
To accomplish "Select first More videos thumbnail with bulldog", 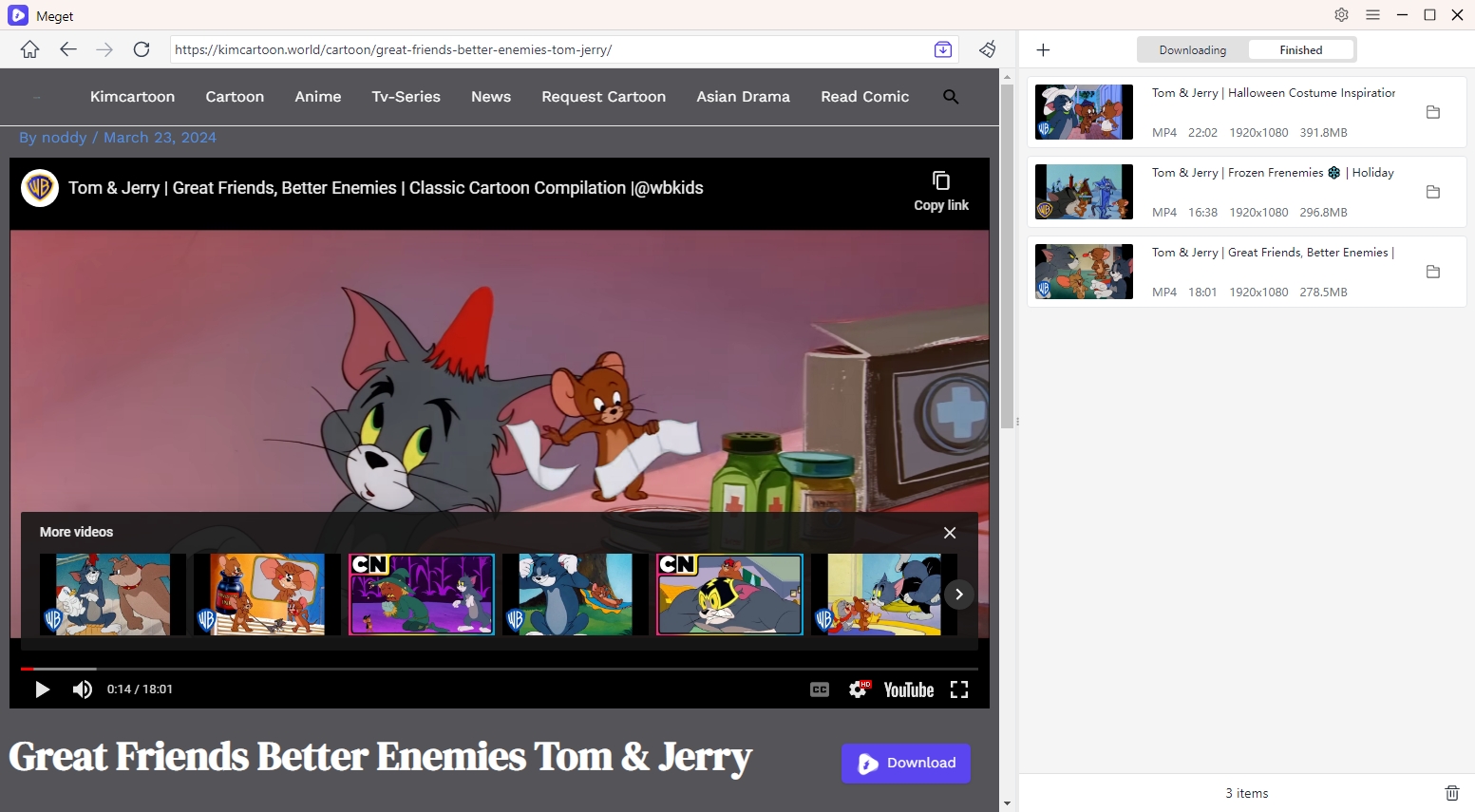I will 113,595.
